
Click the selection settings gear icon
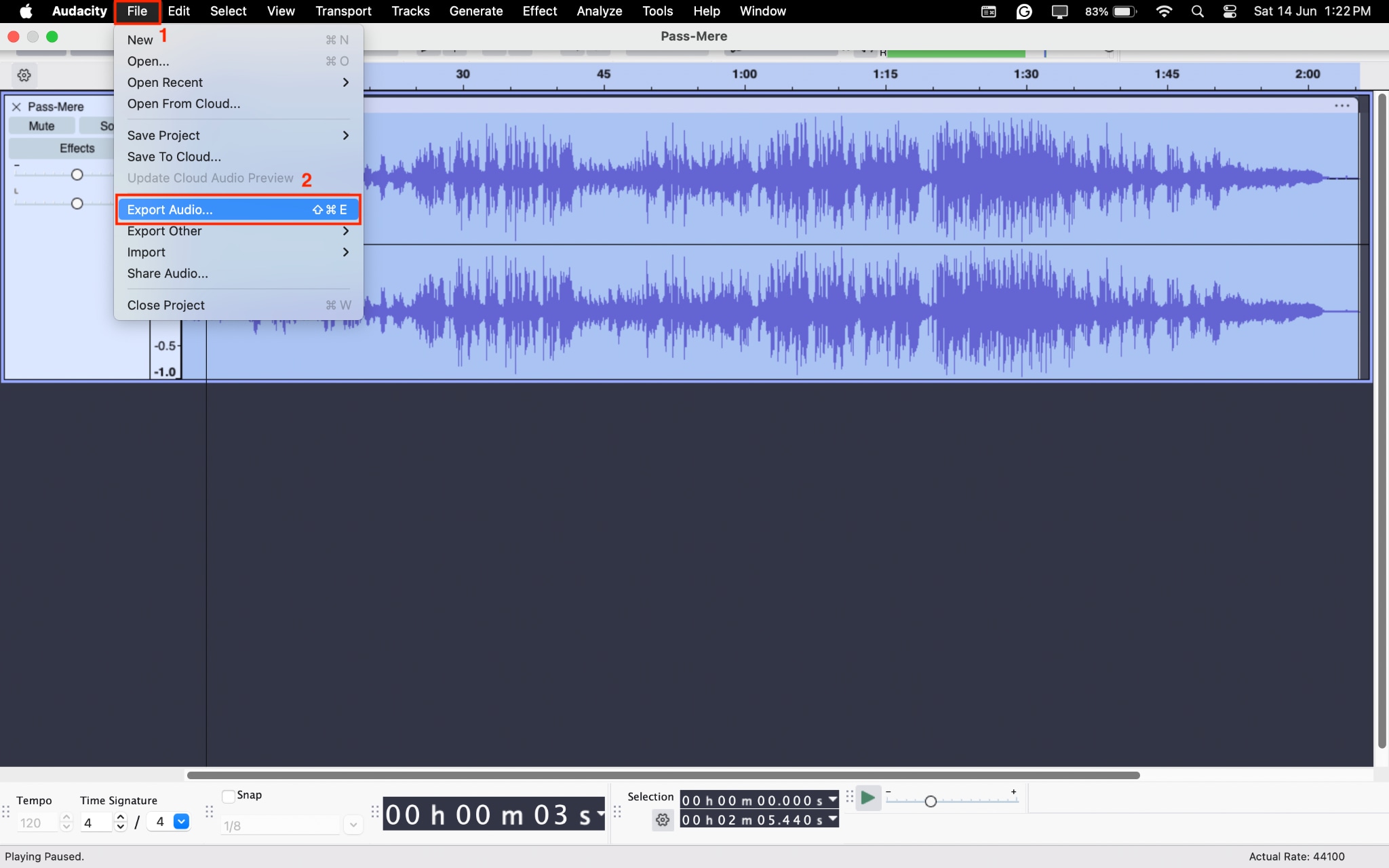pos(663,820)
